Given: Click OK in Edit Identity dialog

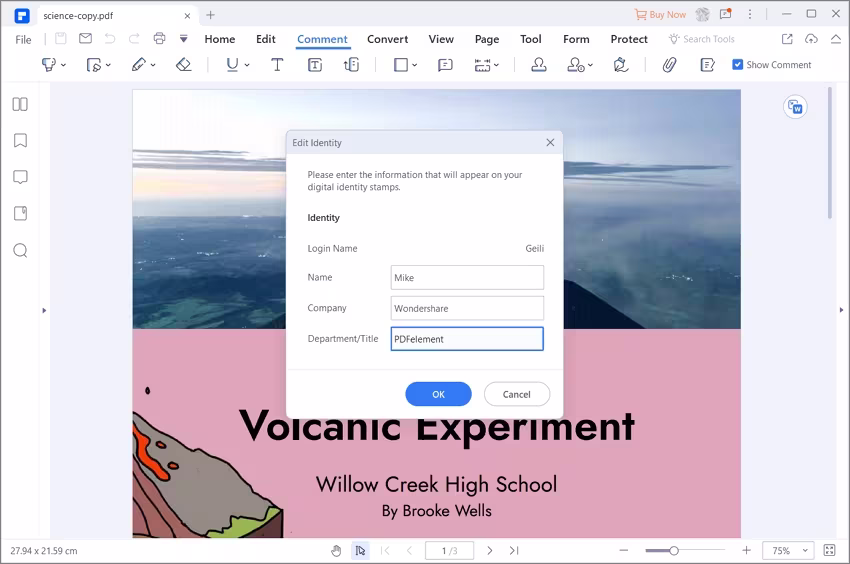Looking at the screenshot, I should coord(438,394).
